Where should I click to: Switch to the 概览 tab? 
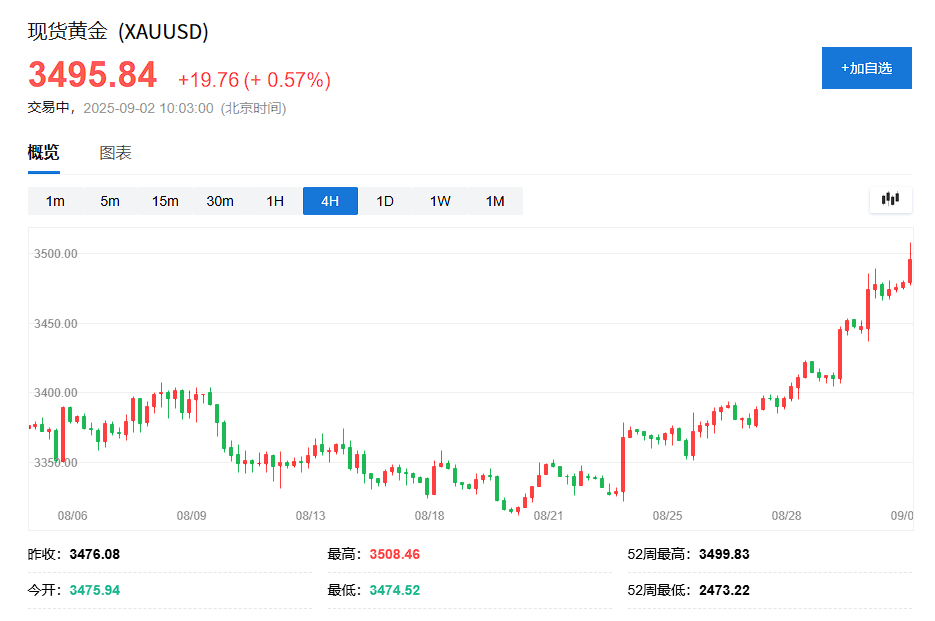pyautogui.click(x=43, y=153)
